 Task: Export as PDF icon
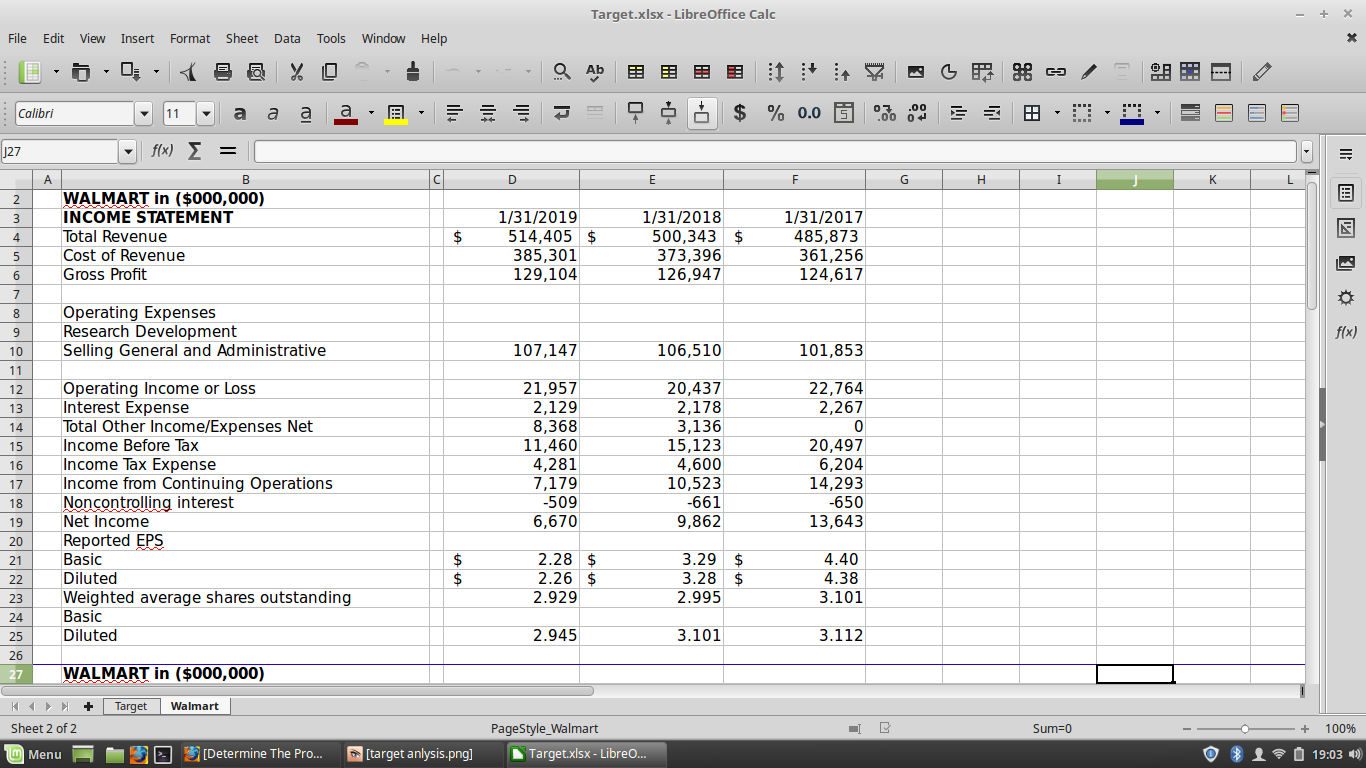click(x=189, y=72)
